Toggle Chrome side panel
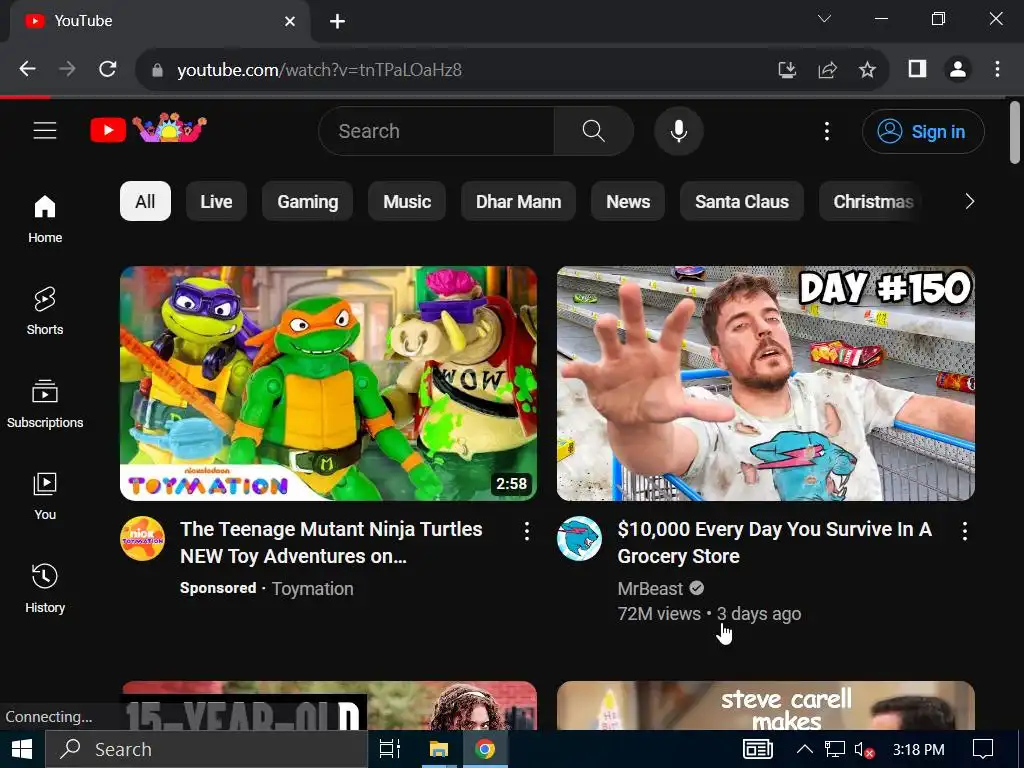The width and height of the screenshot is (1024, 768). pyautogui.click(x=918, y=69)
